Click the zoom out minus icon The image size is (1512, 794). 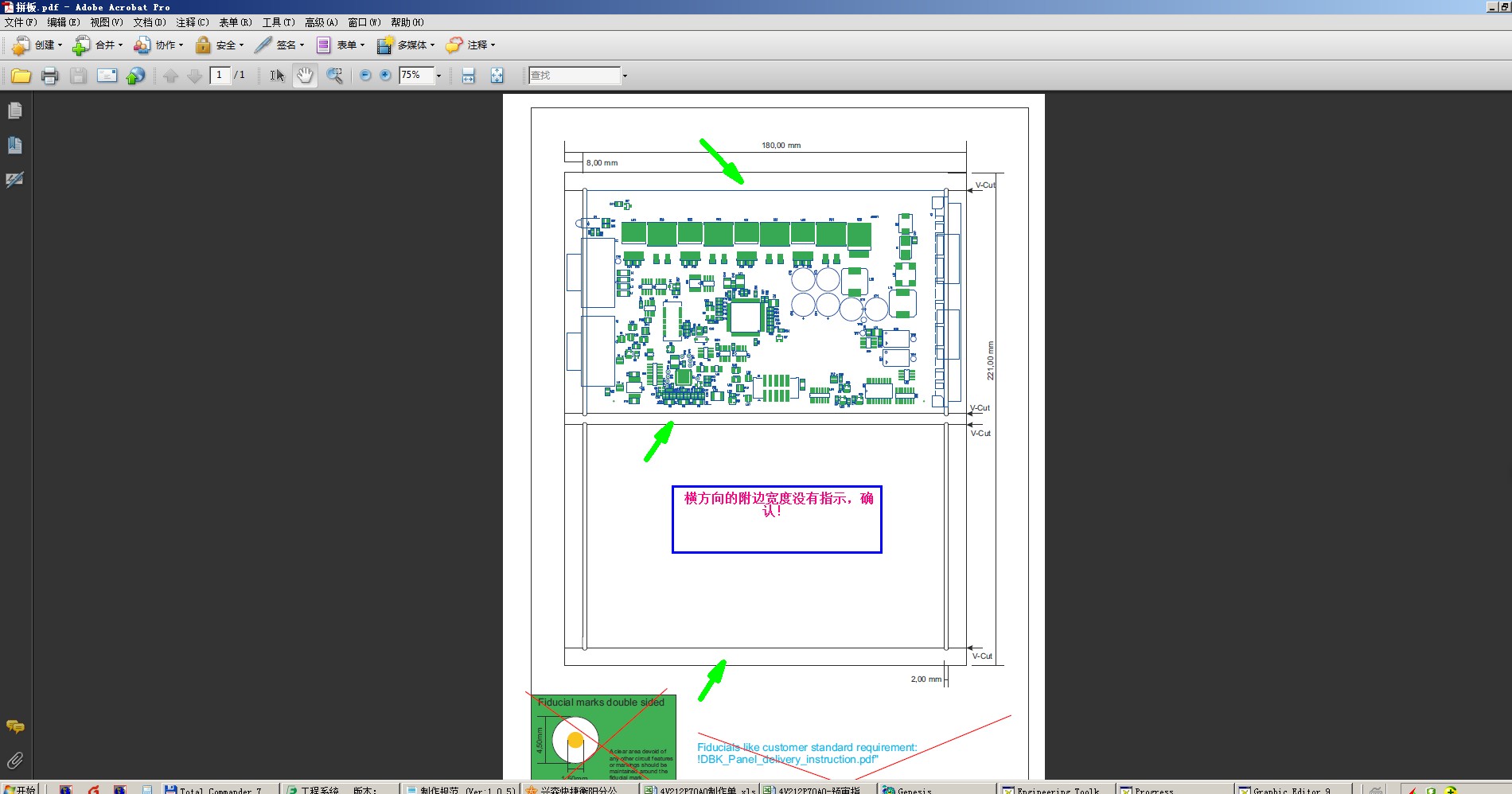click(x=365, y=75)
